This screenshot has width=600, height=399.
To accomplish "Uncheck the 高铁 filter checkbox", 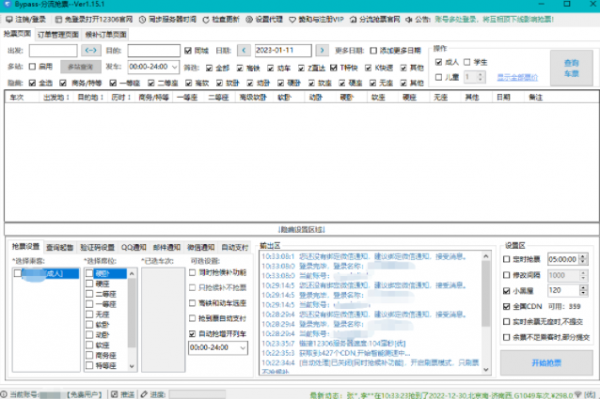I will point(240,68).
